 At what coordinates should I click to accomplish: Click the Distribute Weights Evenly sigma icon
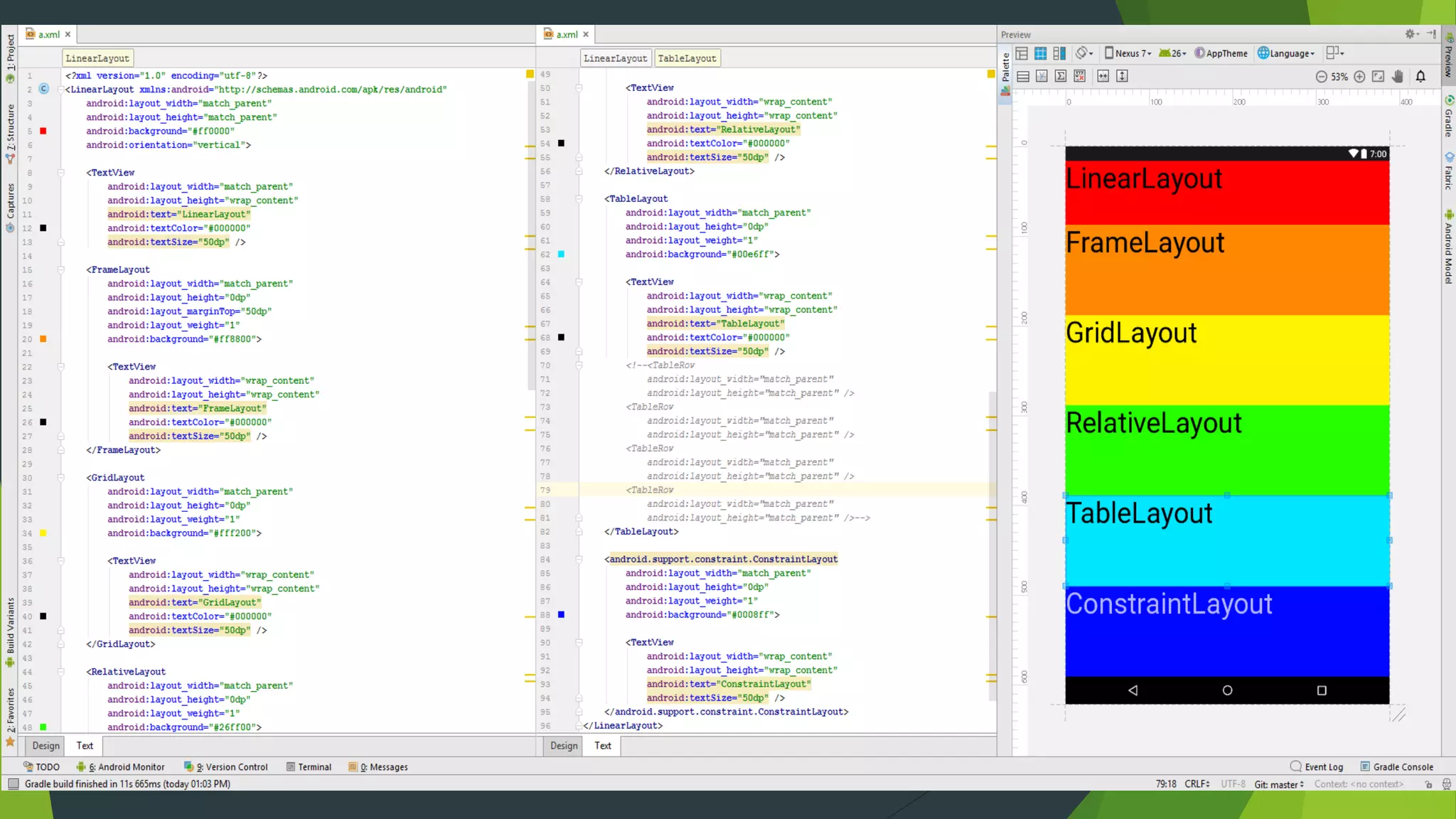click(x=1061, y=76)
